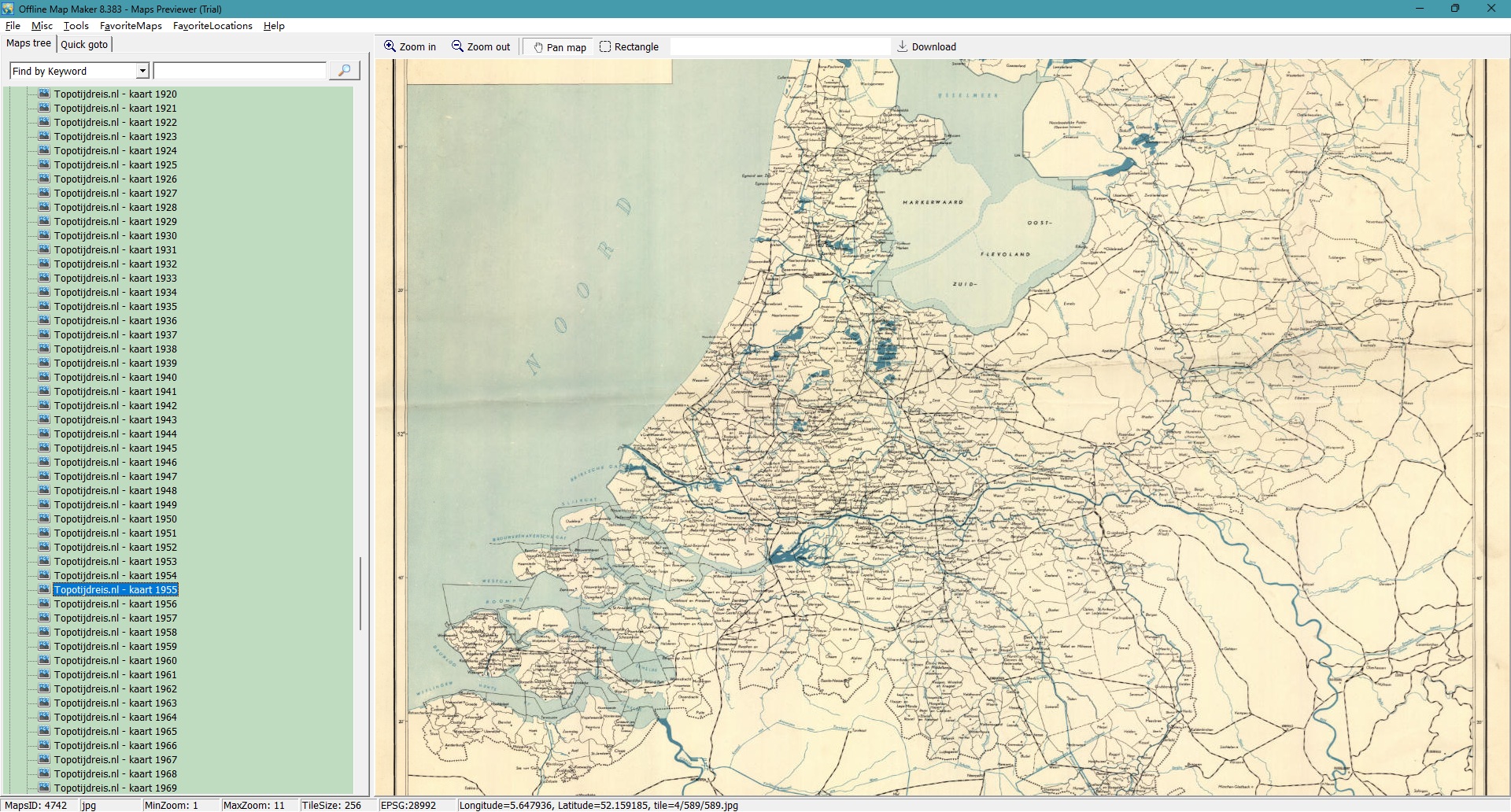Select Topotijdreis.nl - kaart 1930 in tree

[115, 235]
